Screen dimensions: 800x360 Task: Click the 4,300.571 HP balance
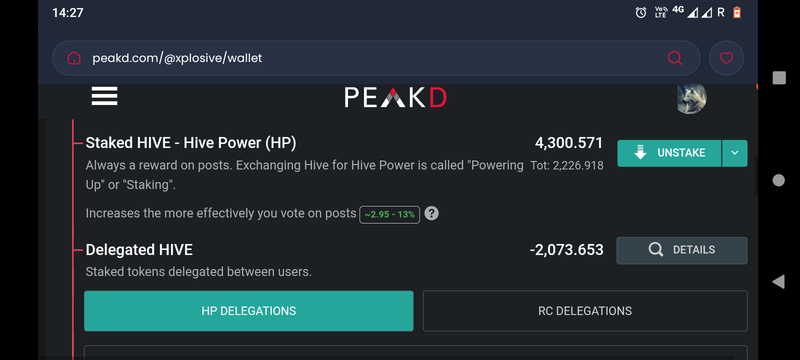coord(569,143)
